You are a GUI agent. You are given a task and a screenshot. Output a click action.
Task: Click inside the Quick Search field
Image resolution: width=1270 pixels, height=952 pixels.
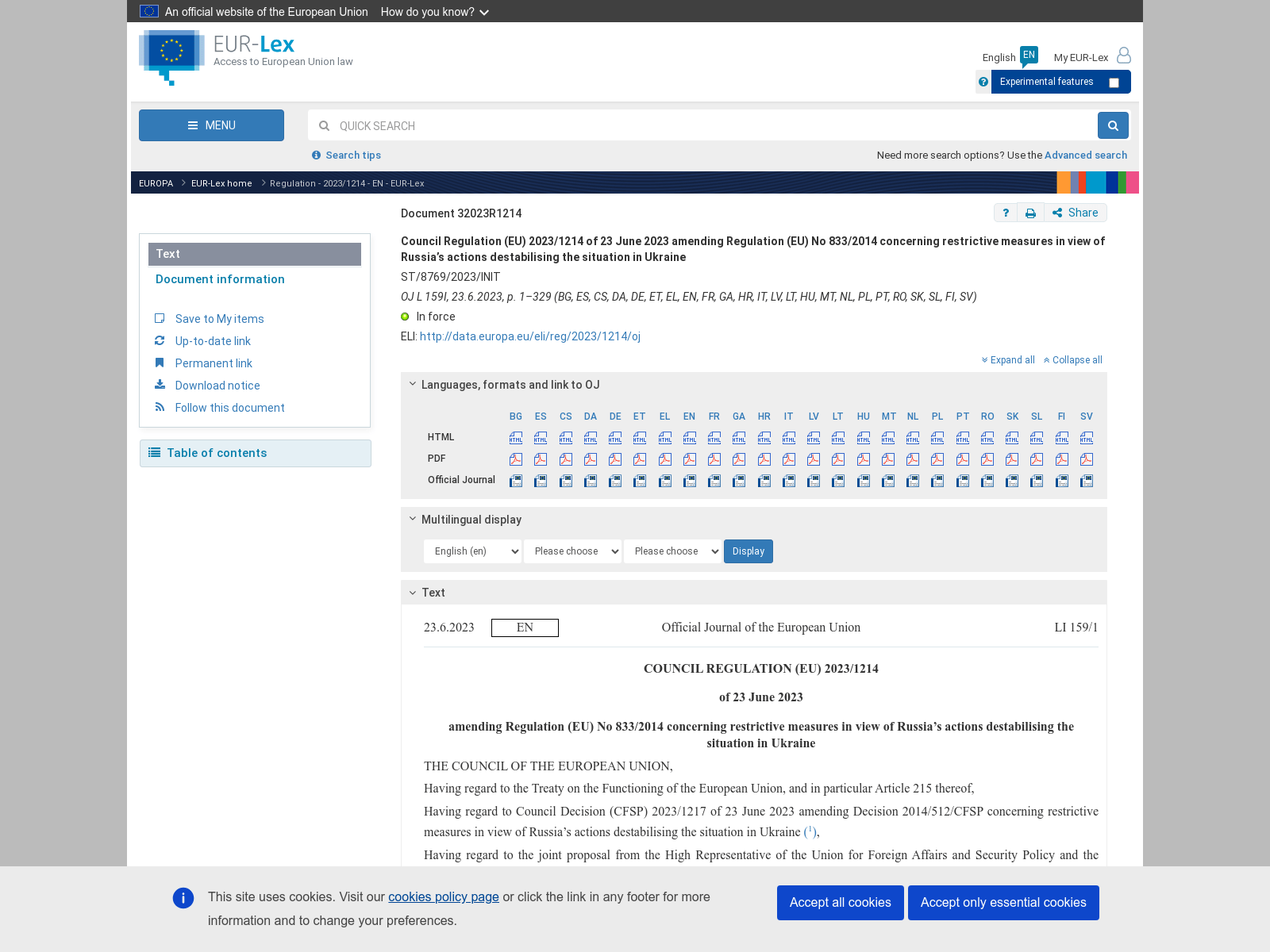[702, 125]
